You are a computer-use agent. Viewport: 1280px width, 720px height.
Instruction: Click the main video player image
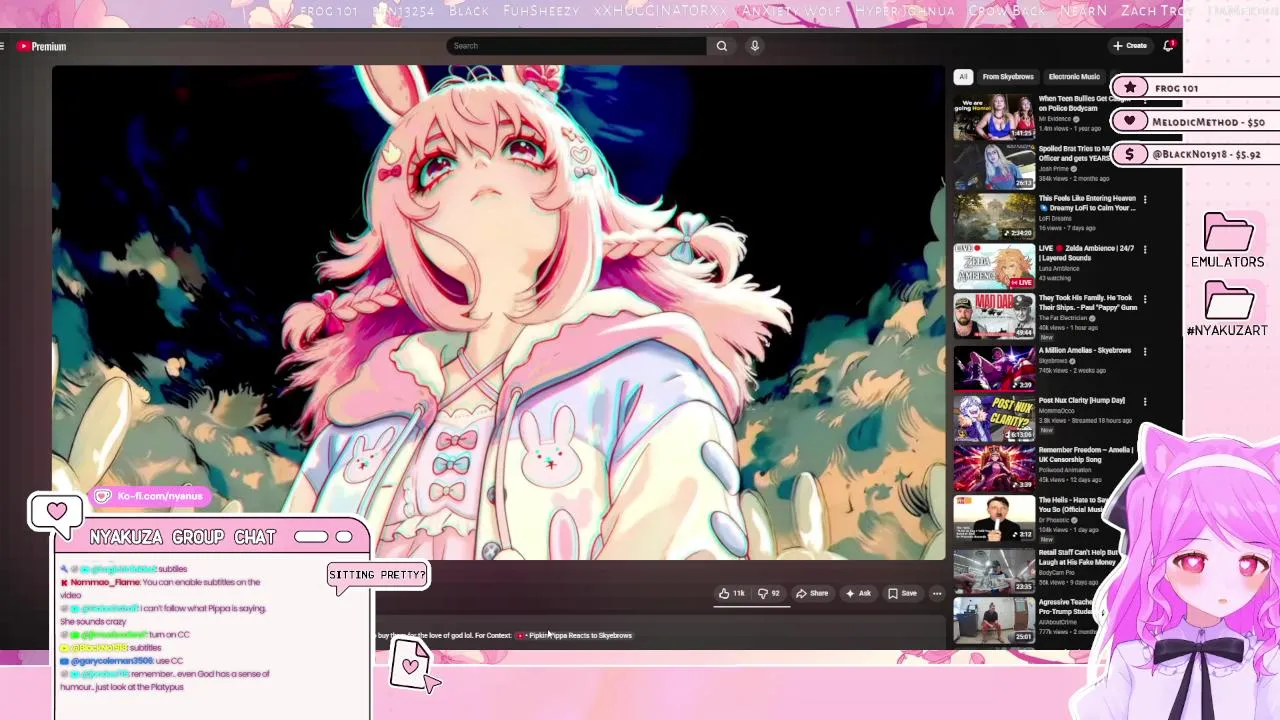(498, 313)
